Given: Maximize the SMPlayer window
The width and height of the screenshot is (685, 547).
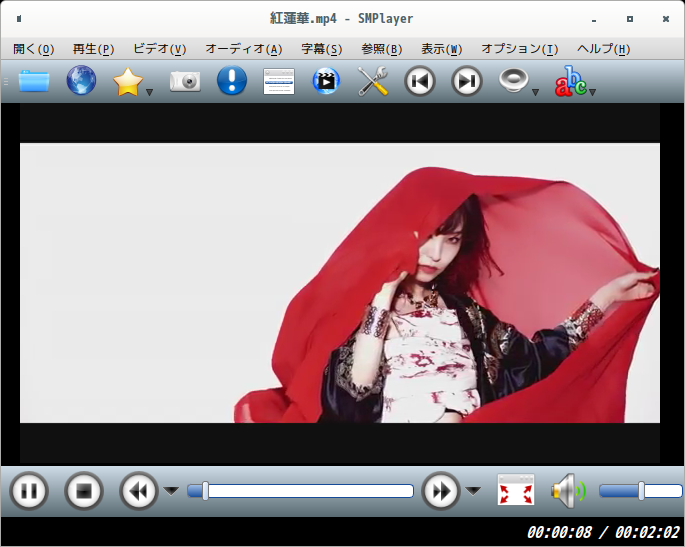Looking at the screenshot, I should tap(630, 19).
